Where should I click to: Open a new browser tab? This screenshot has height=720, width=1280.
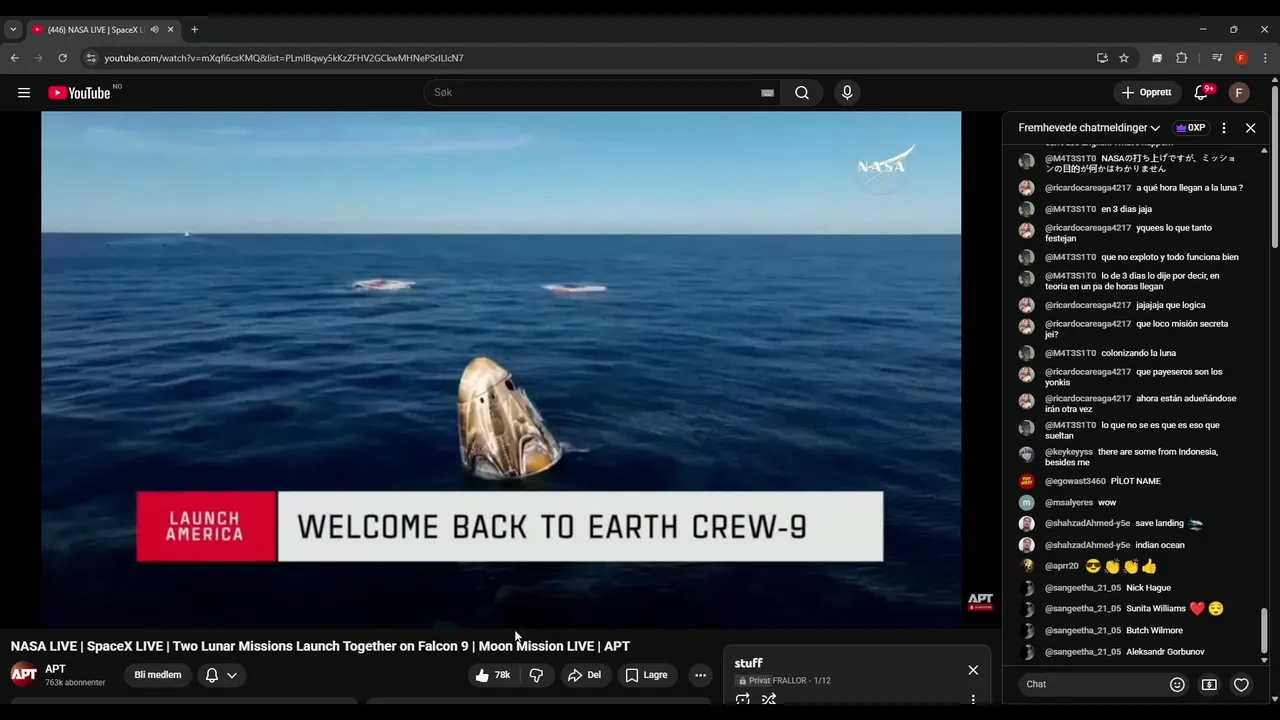pos(194,29)
